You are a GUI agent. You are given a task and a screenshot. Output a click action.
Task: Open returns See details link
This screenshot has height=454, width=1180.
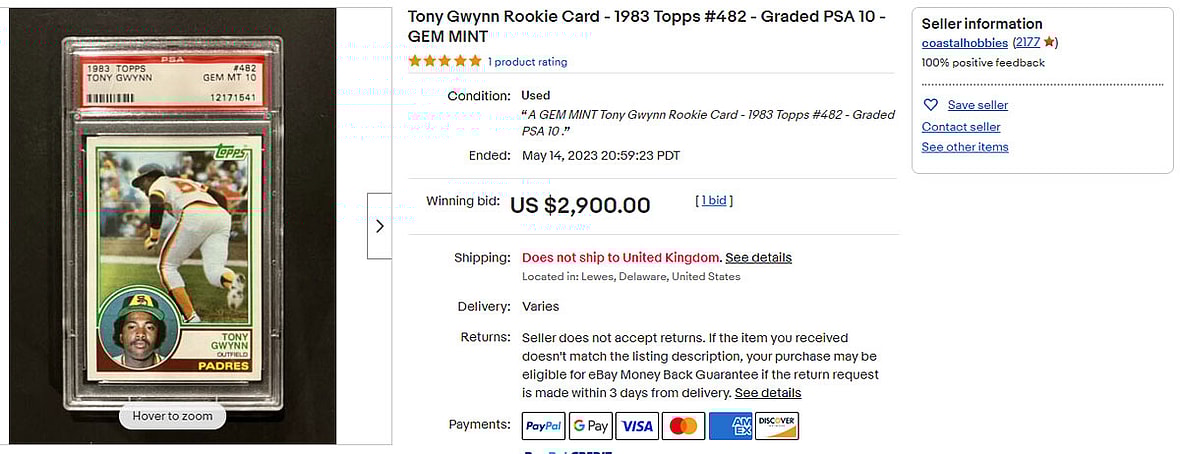[767, 393]
